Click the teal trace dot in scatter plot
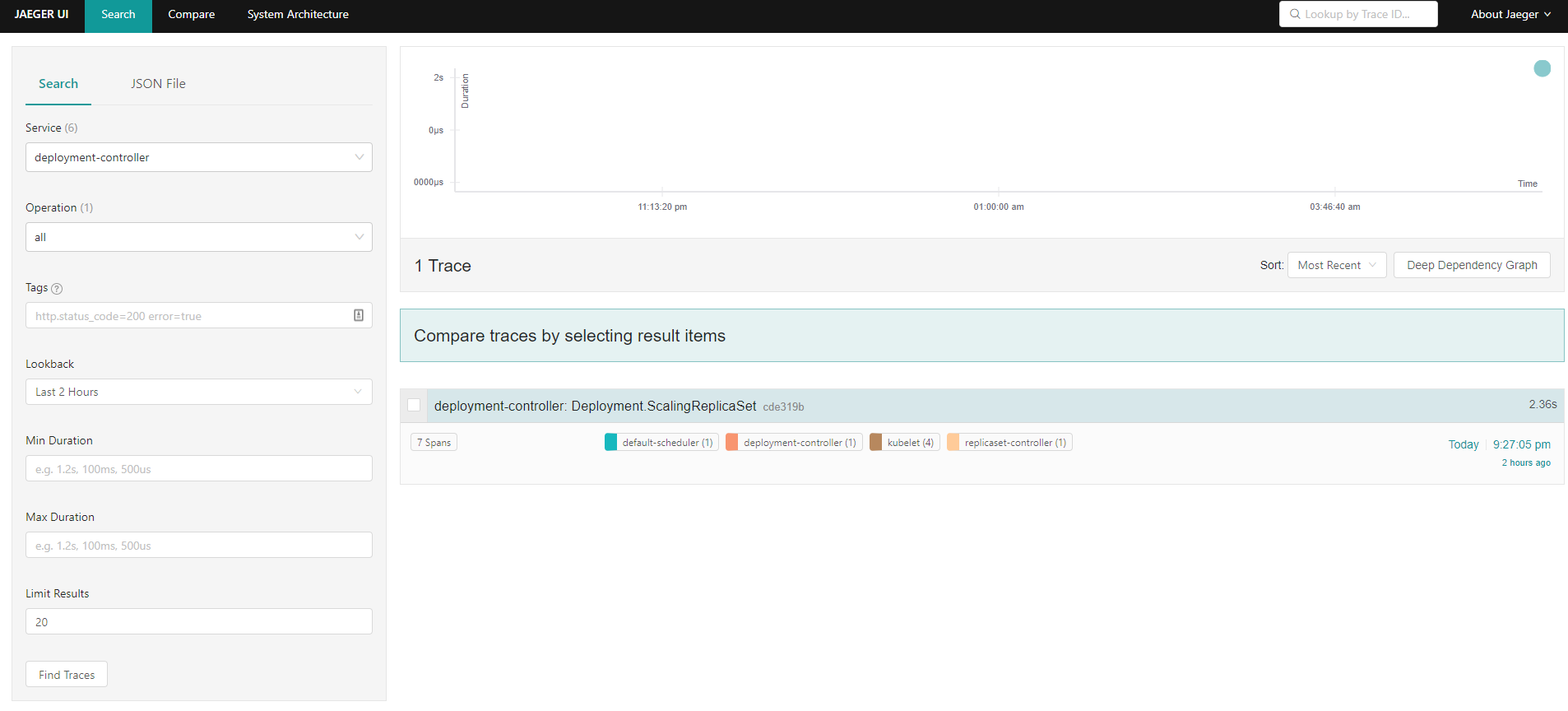This screenshot has height=711, width=1568. 1542,68
